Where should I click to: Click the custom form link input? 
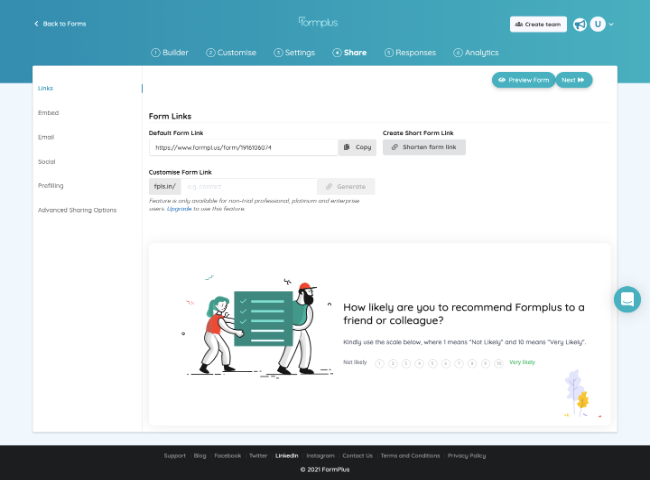(249, 187)
